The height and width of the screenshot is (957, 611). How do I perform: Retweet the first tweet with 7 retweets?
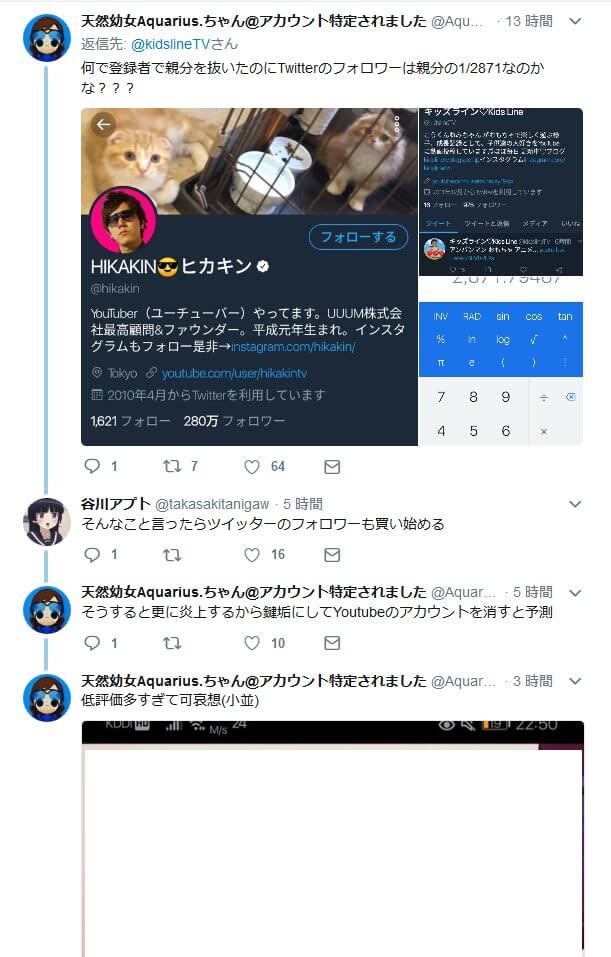click(172, 466)
